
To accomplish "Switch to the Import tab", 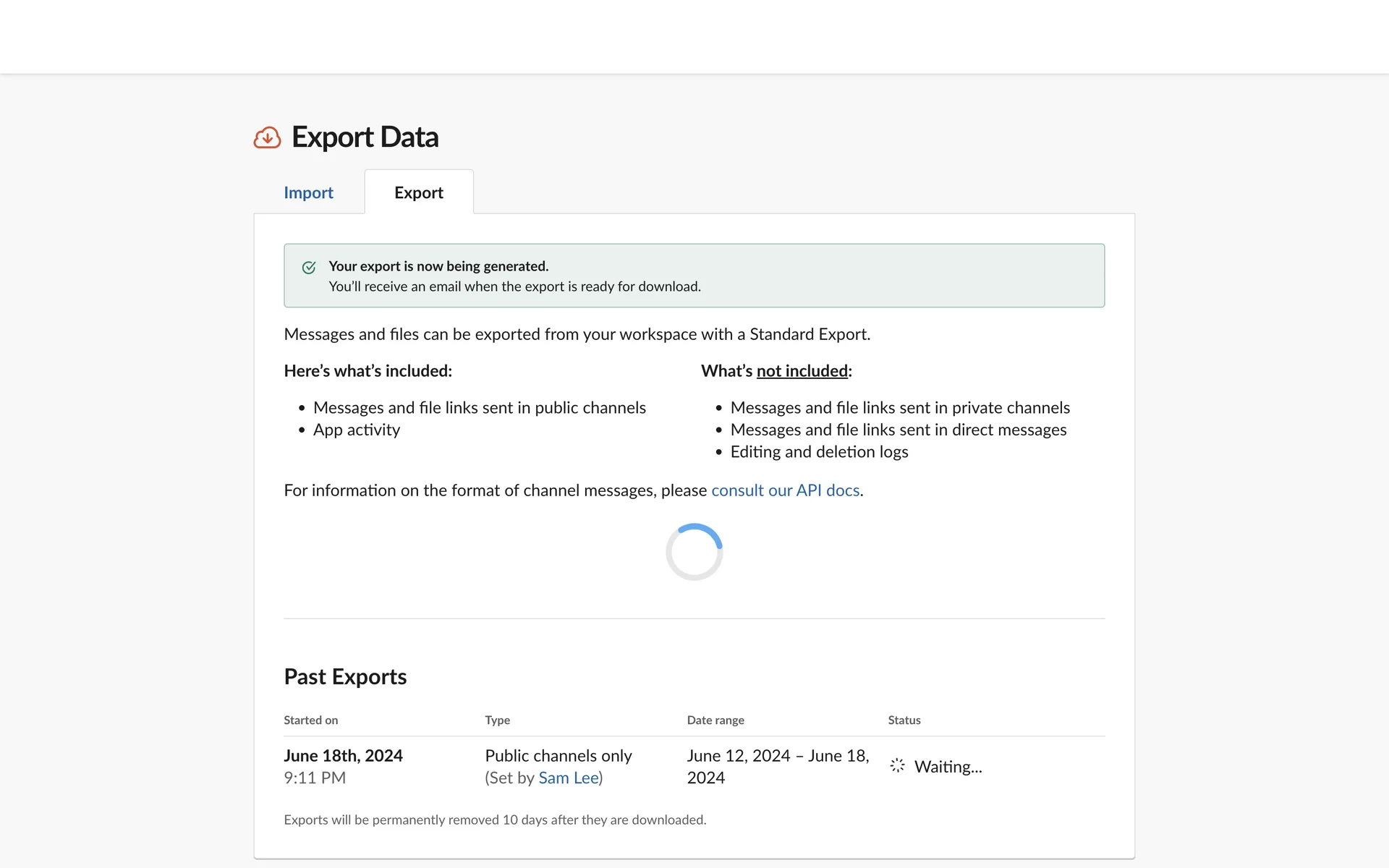I will tap(308, 192).
